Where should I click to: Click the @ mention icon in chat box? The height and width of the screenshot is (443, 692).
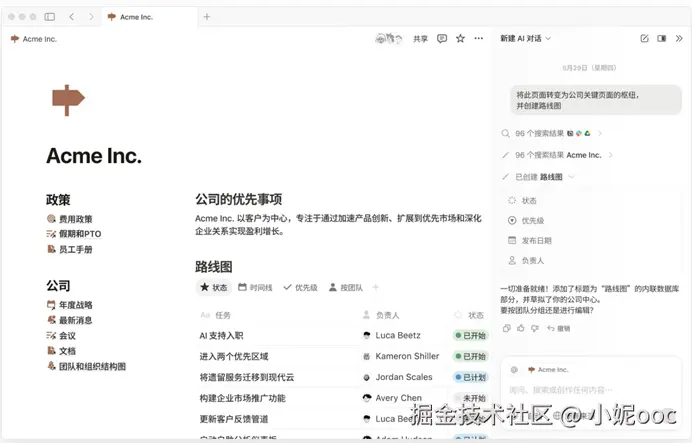tap(514, 369)
